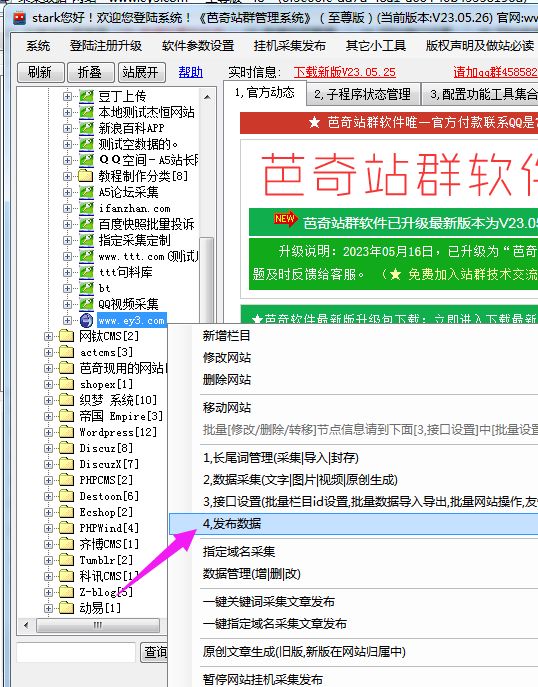Click the site icon next to 豆丁上传

(86, 96)
